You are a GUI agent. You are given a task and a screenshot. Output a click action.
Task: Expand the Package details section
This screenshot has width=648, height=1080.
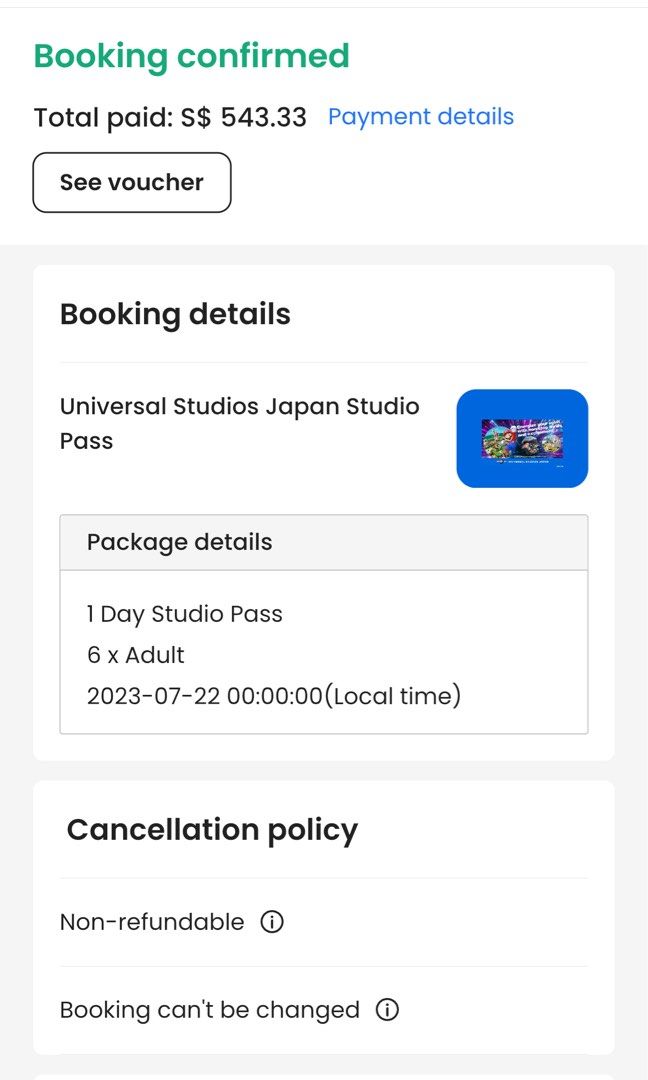(179, 542)
